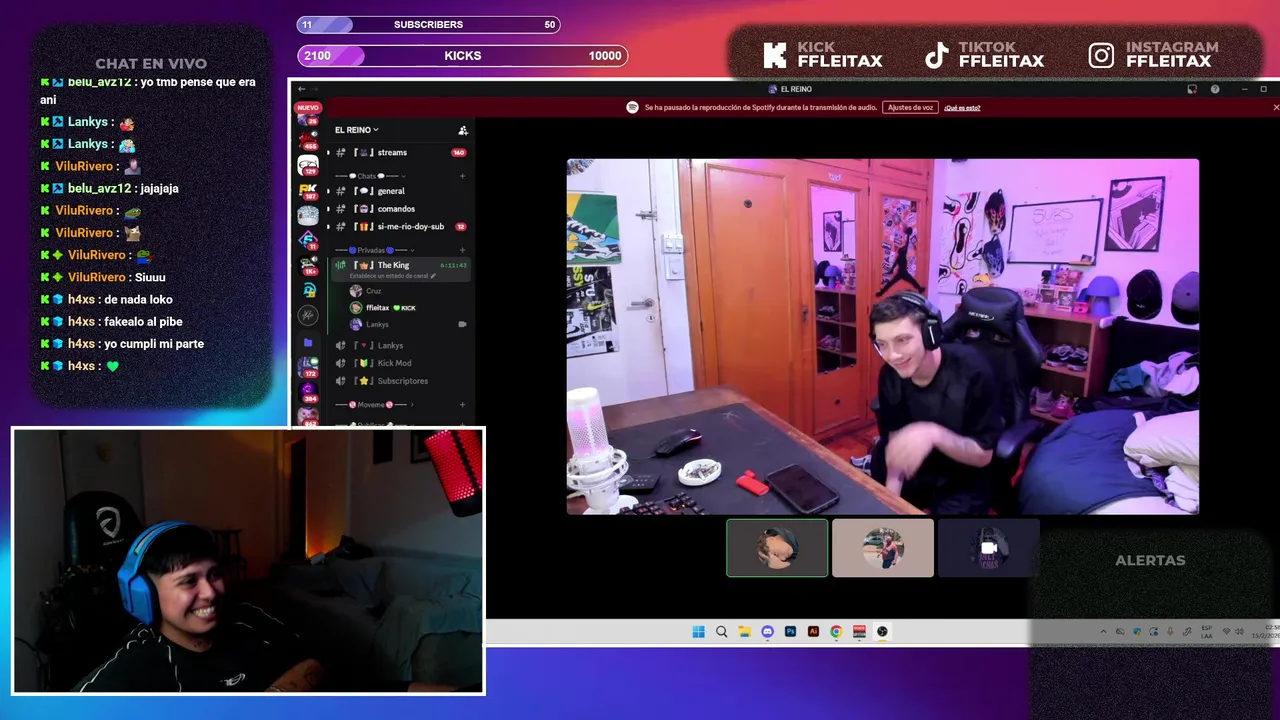Image resolution: width=1280 pixels, height=720 pixels.
Task: Open Illustrator from the taskbar
Action: [x=813, y=632]
